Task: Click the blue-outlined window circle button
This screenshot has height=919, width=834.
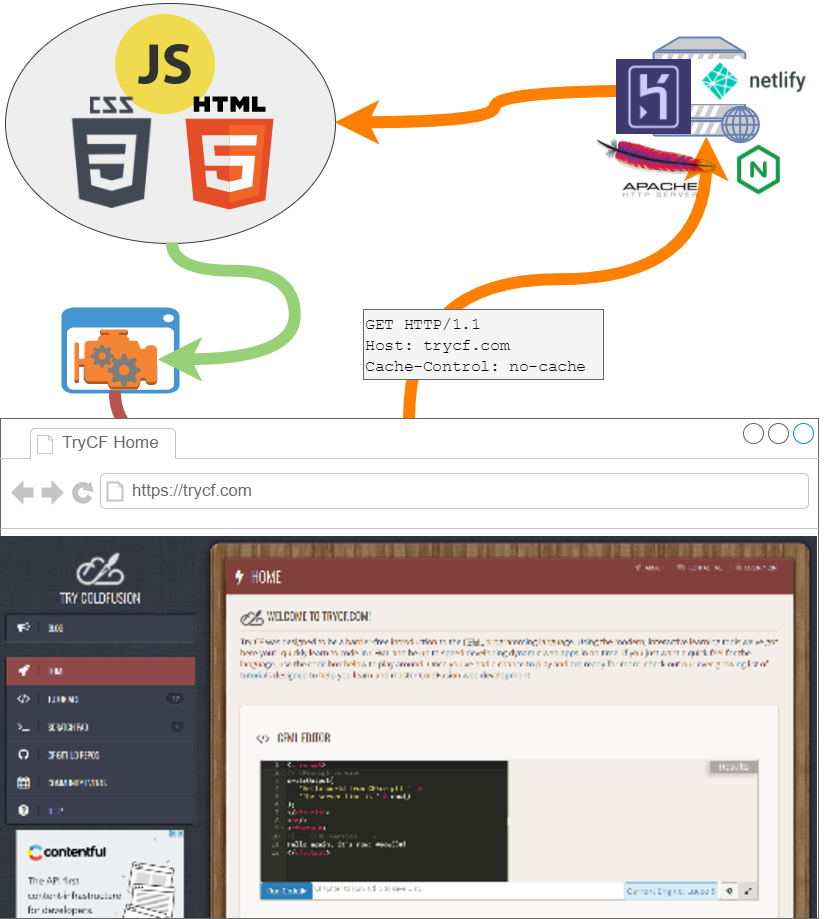Action: click(803, 434)
